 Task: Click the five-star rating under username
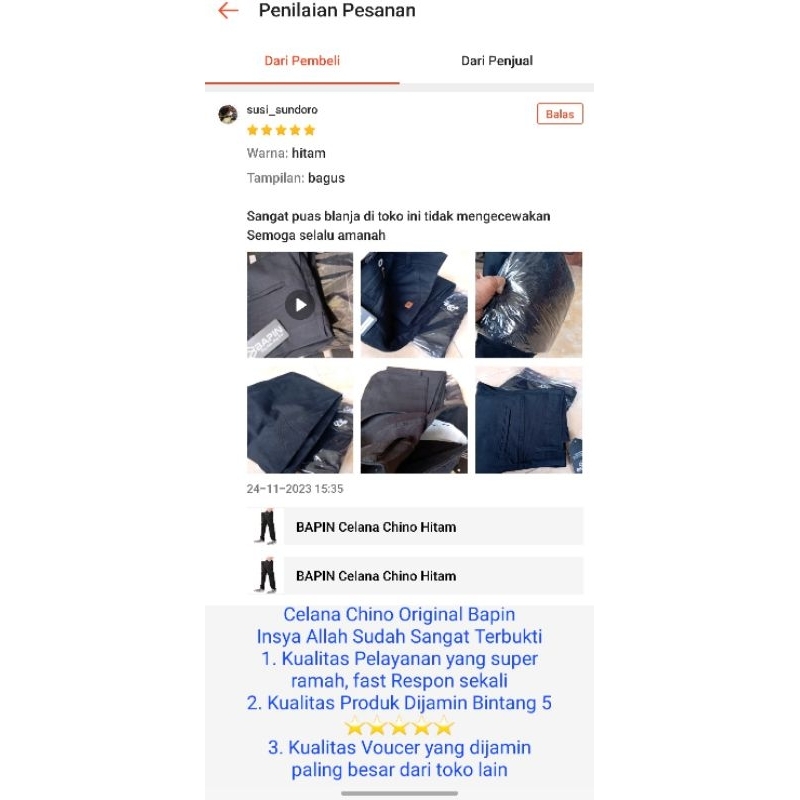tap(281, 130)
